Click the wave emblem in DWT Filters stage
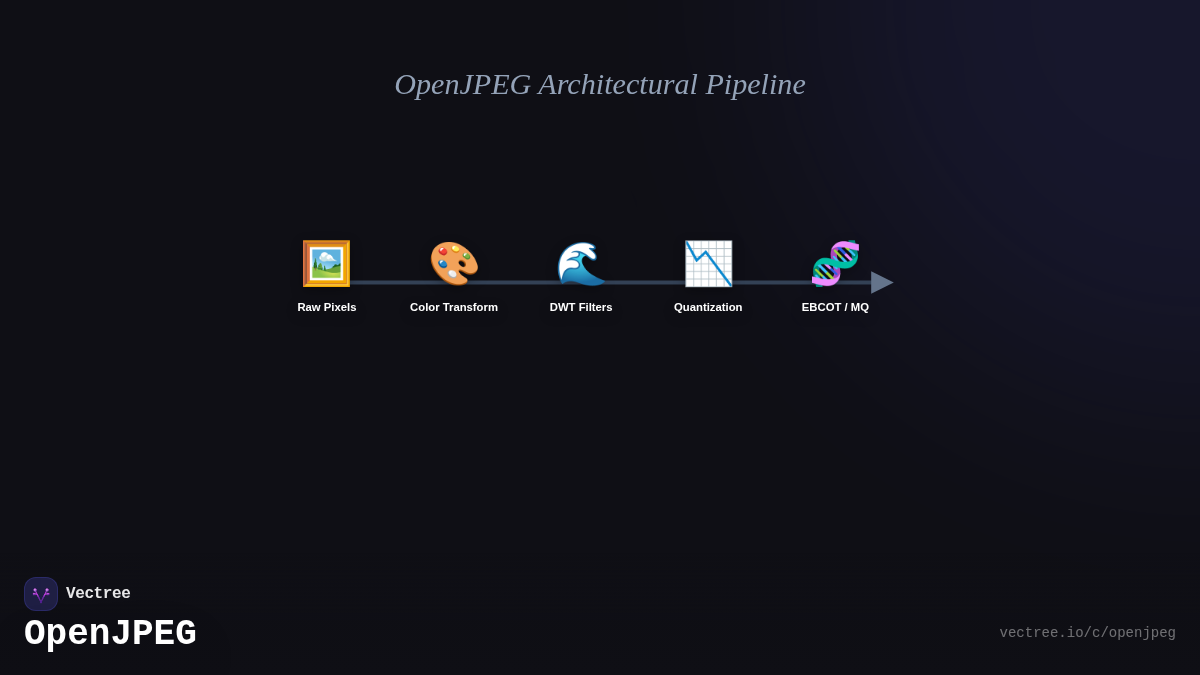Screen dimensions: 1200x675 581,263
